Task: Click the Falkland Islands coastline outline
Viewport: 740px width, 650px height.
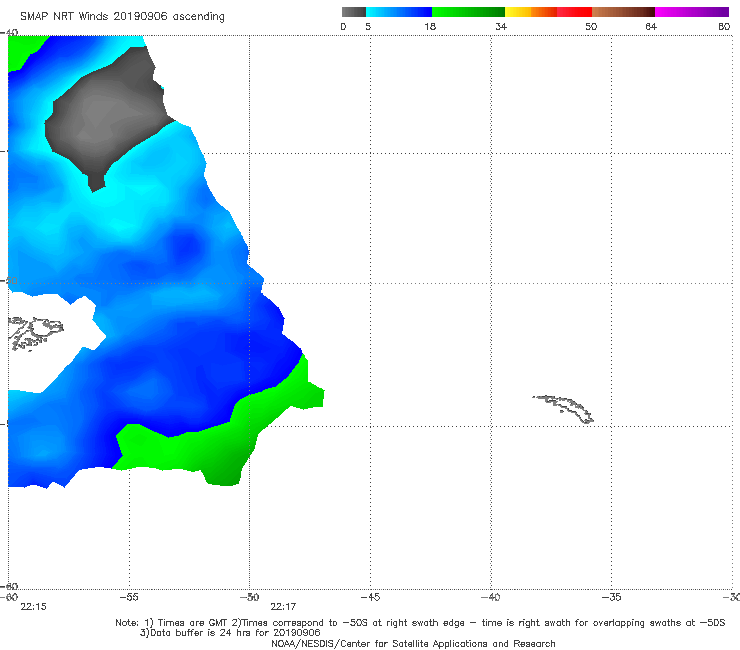Action: click(35, 333)
